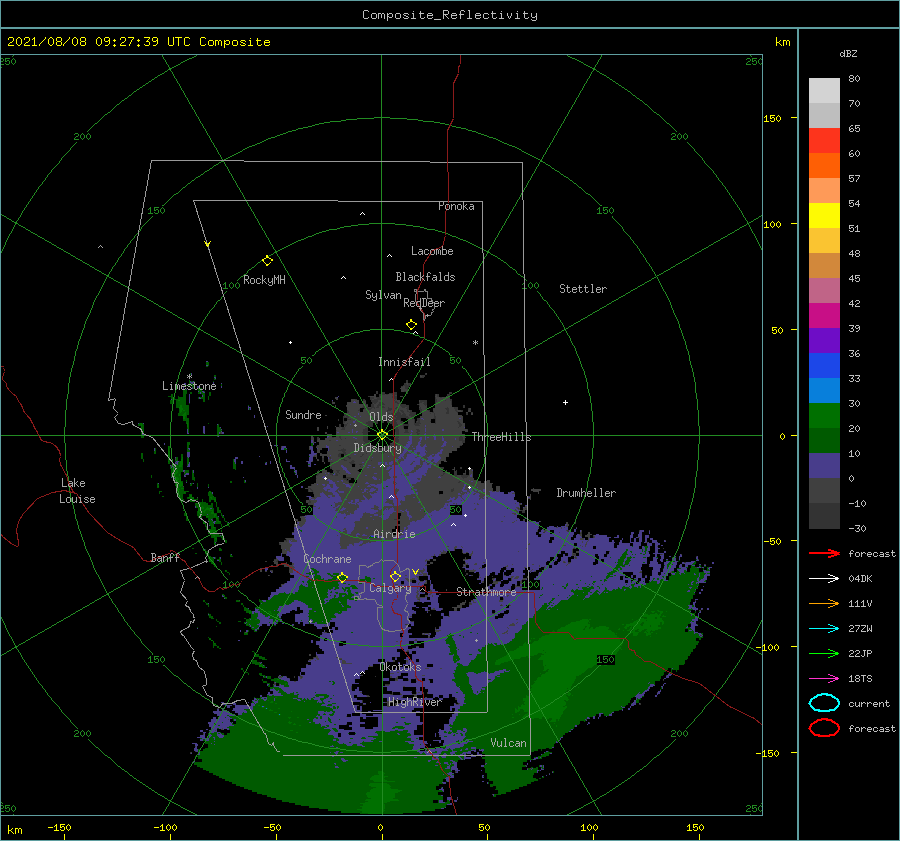The height and width of the screenshot is (841, 900).
Task: Select the Calgary city label
Action: coord(390,588)
